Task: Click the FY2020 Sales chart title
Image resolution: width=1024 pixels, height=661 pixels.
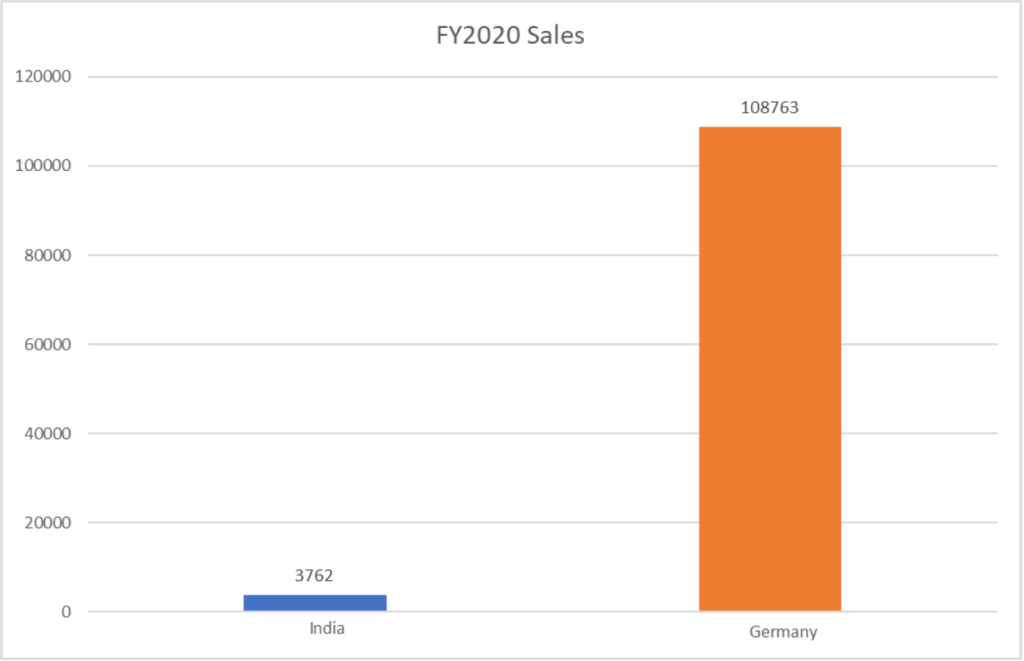Action: (511, 37)
